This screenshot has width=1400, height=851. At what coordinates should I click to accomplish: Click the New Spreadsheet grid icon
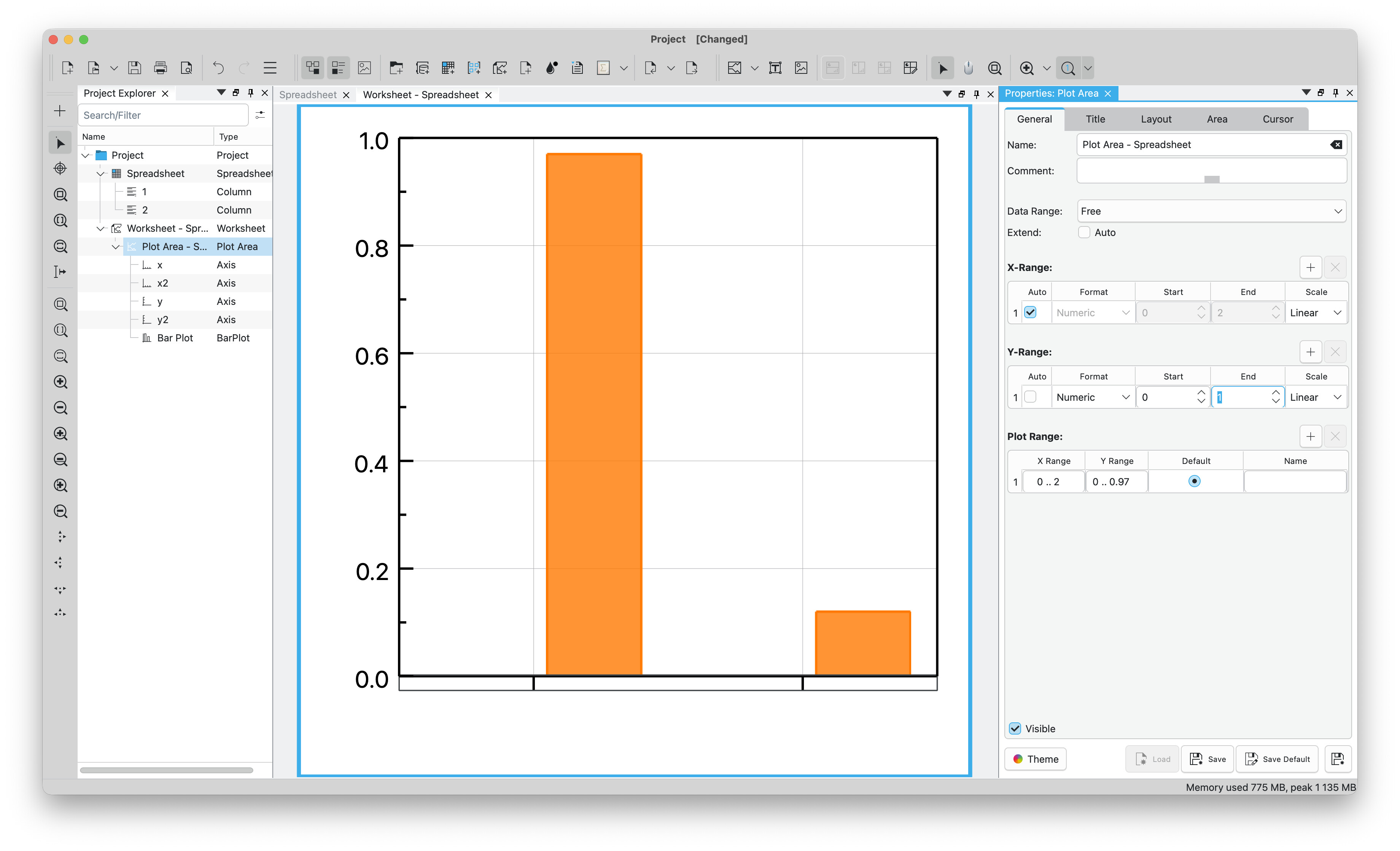pyautogui.click(x=448, y=68)
